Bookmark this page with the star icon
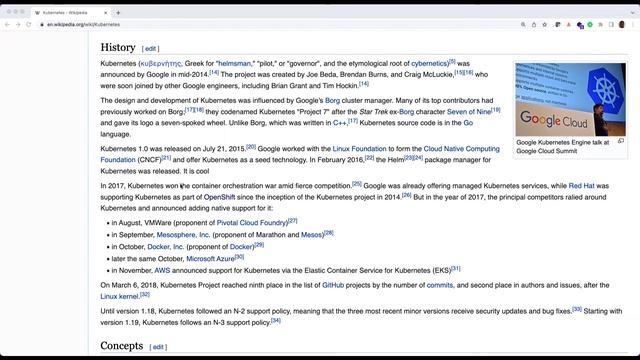 coord(544,24)
